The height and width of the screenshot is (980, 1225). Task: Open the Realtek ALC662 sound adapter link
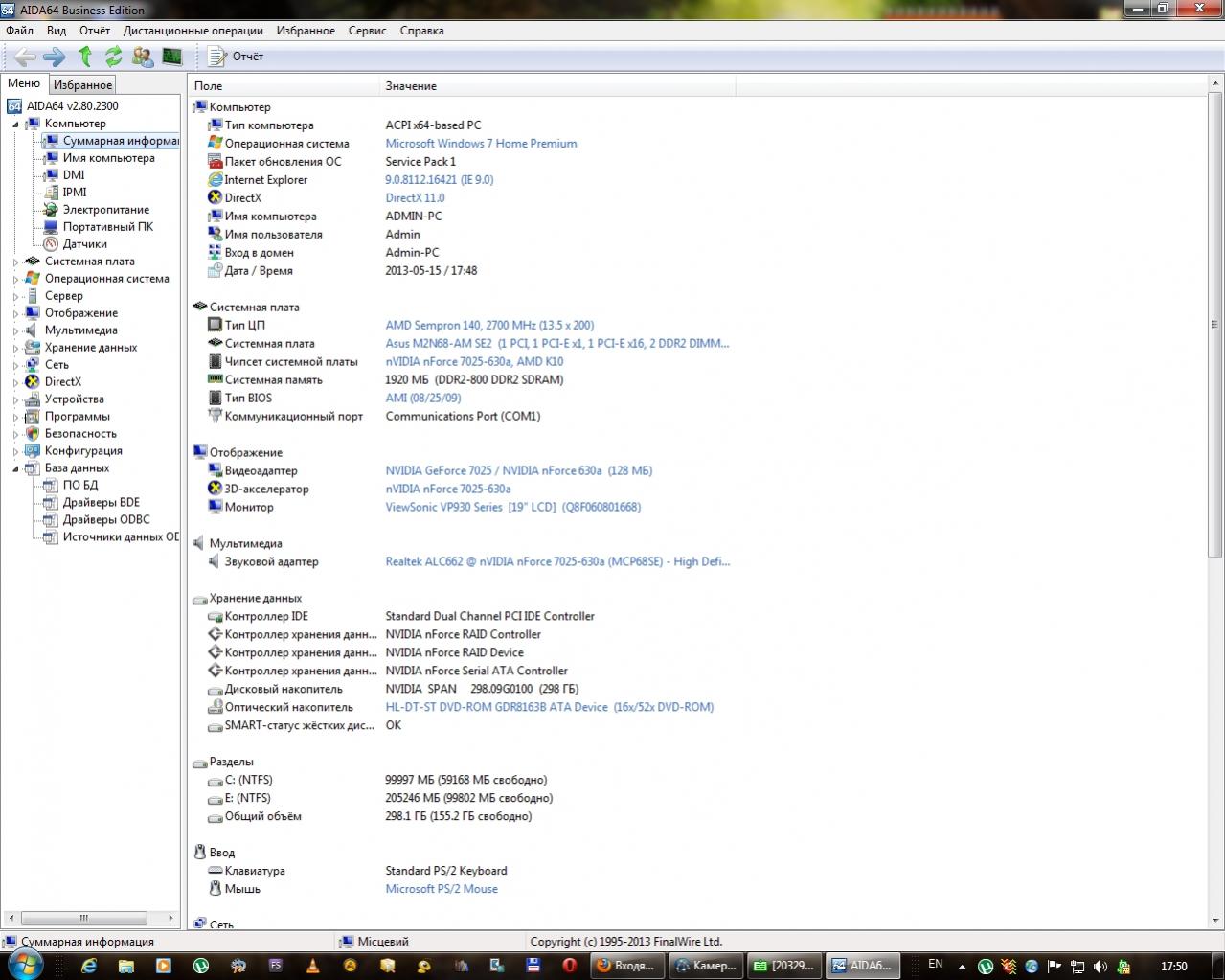click(x=557, y=562)
